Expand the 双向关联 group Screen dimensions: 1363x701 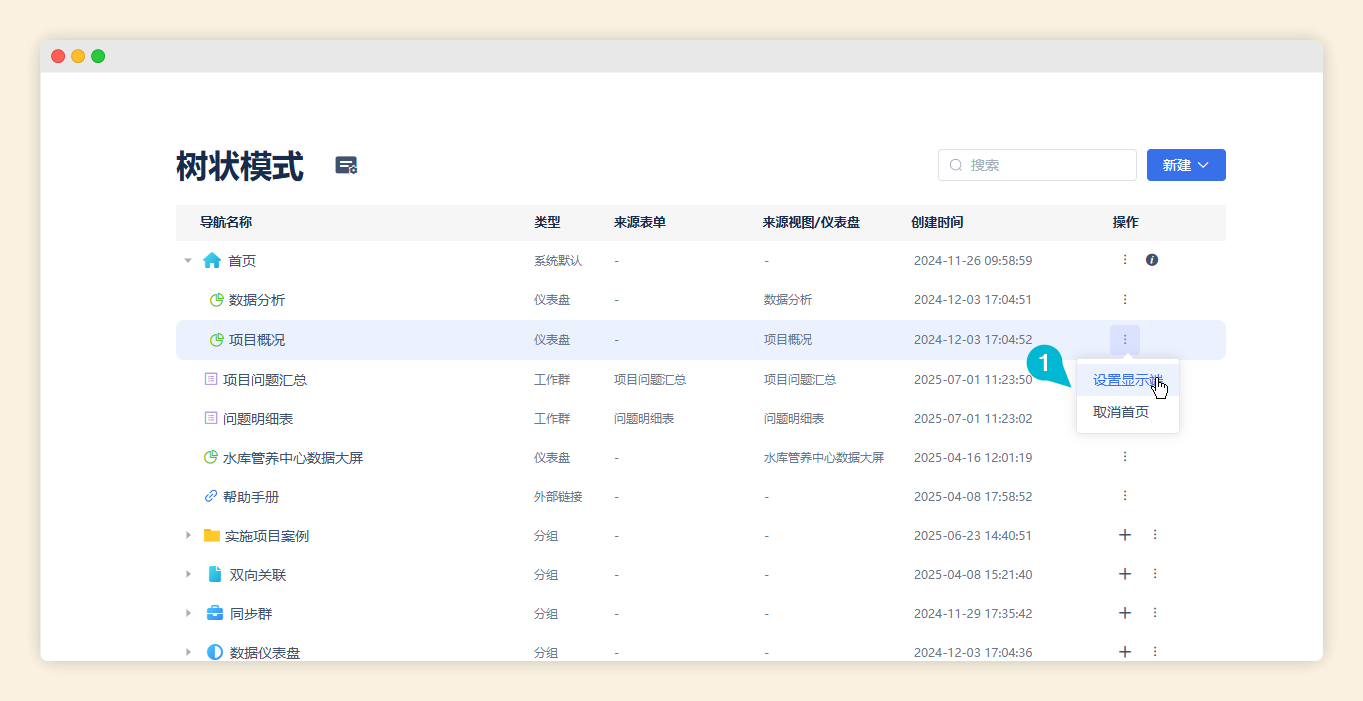187,575
